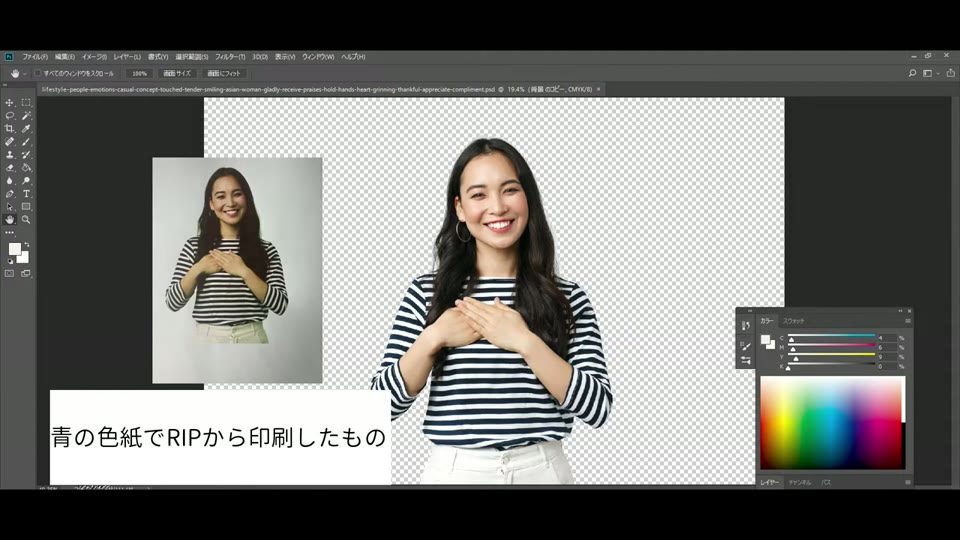Select the Zoom tool
Viewport: 960px width, 540px height.
pyautogui.click(x=26, y=219)
